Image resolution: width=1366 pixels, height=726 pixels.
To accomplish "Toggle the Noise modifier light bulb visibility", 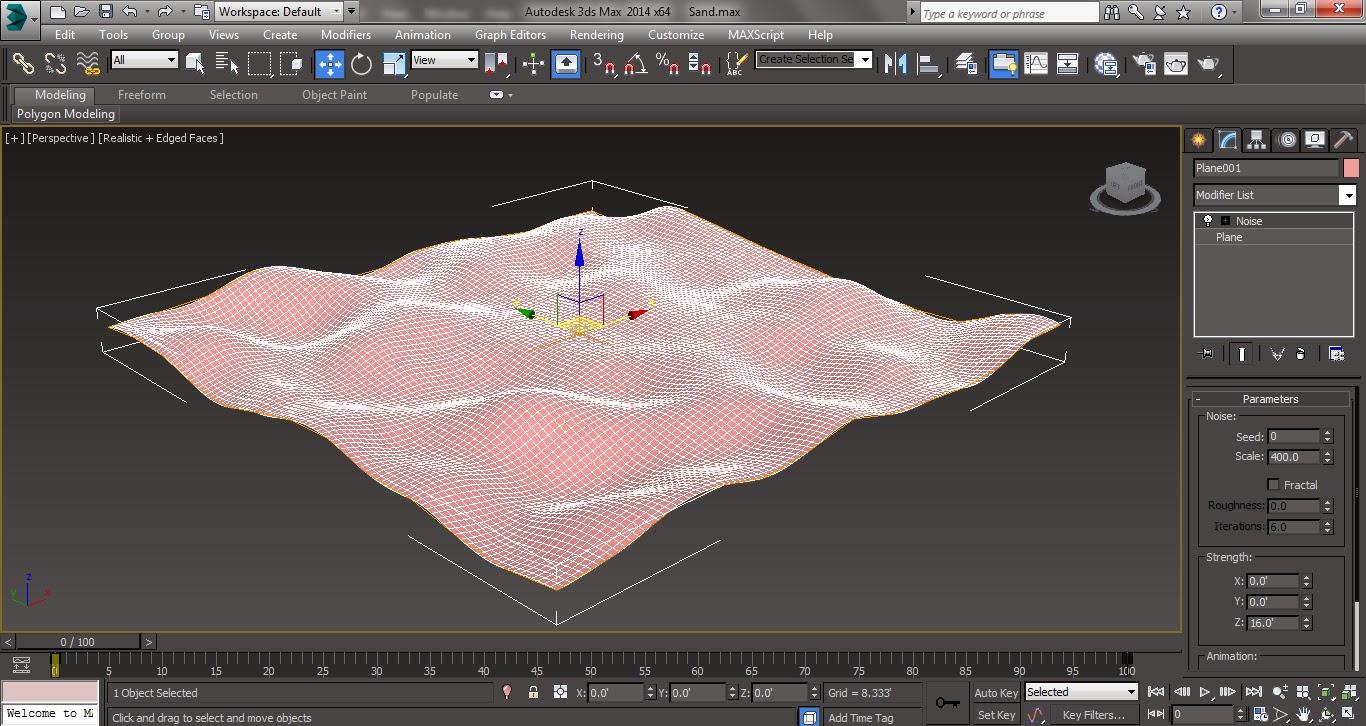I will coord(1208,221).
